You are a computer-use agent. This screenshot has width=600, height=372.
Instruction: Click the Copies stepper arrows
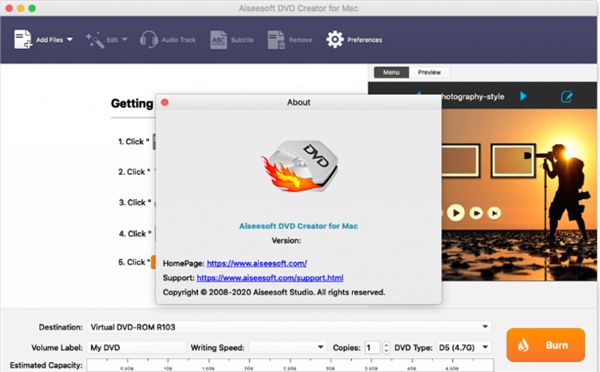point(386,348)
